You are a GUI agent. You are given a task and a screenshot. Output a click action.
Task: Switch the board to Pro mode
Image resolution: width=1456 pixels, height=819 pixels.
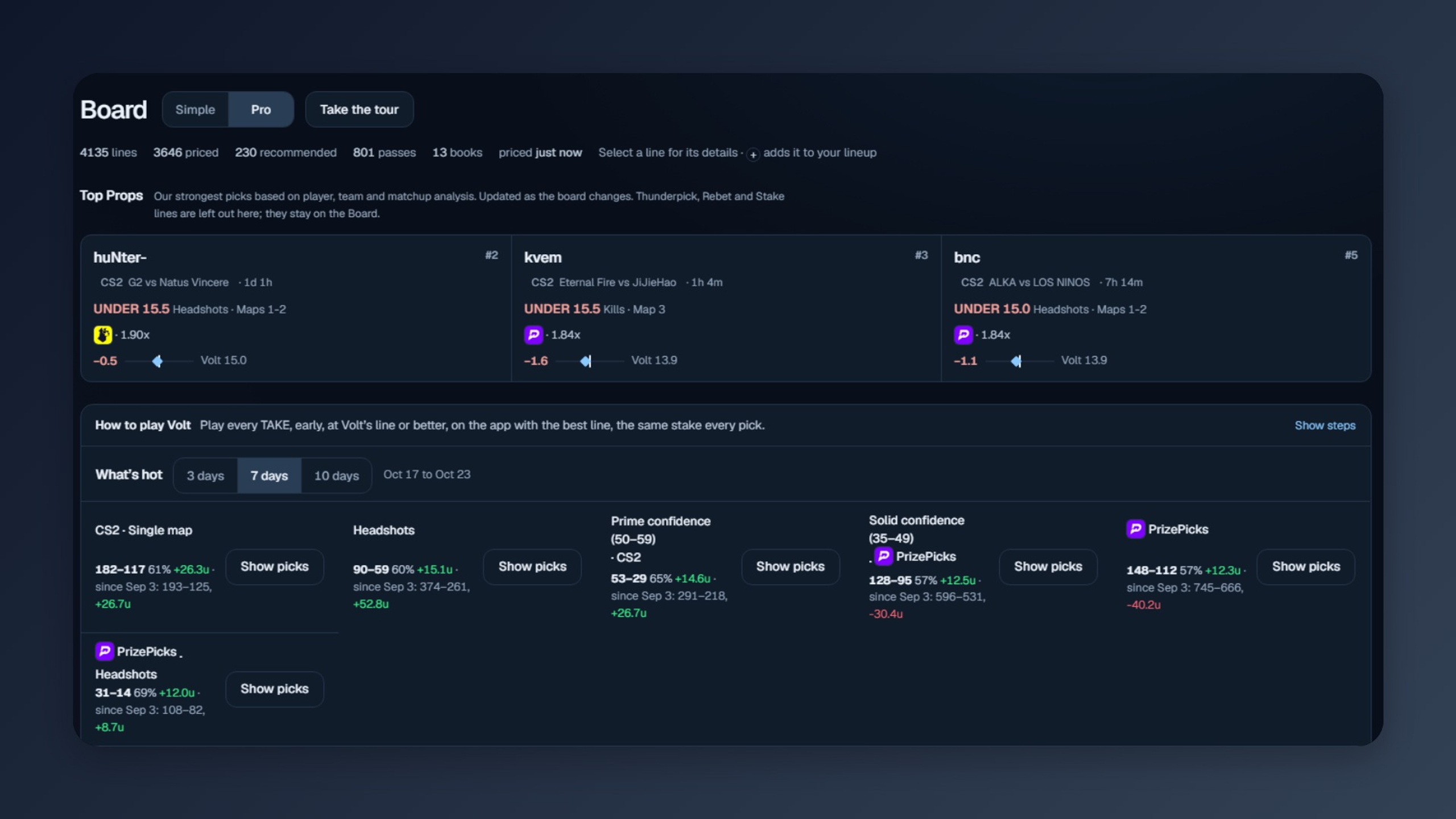[x=261, y=109]
